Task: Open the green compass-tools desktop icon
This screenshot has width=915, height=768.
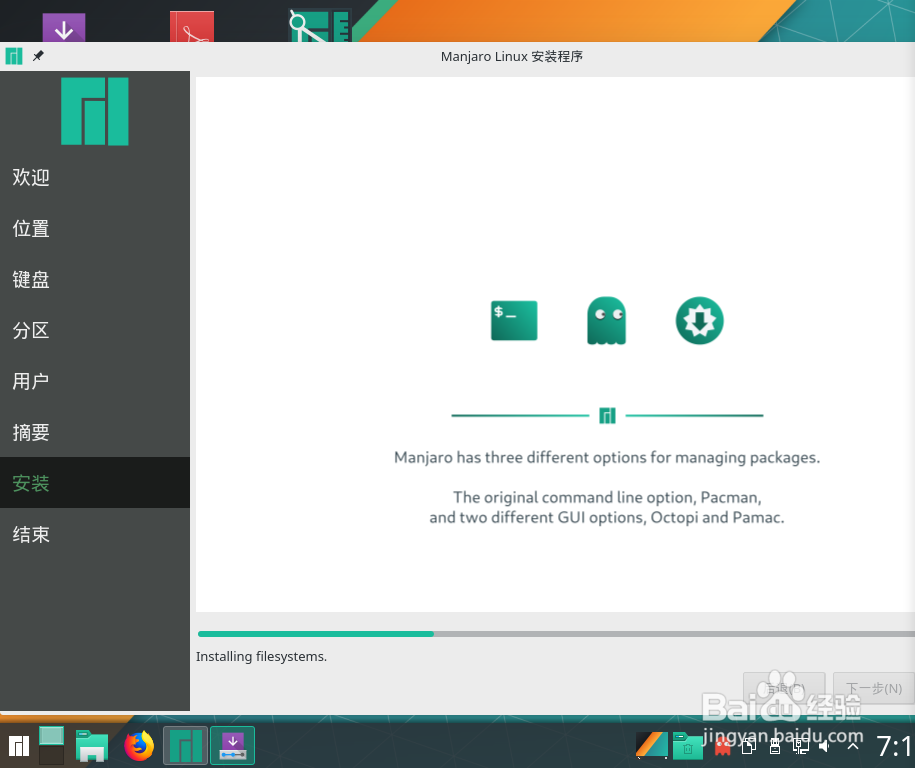Action: tap(320, 26)
